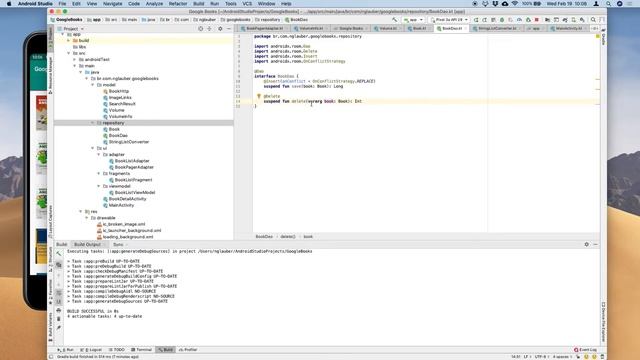Open the Analyze menu
The height and width of the screenshot is (360, 640).
pos(154,3)
